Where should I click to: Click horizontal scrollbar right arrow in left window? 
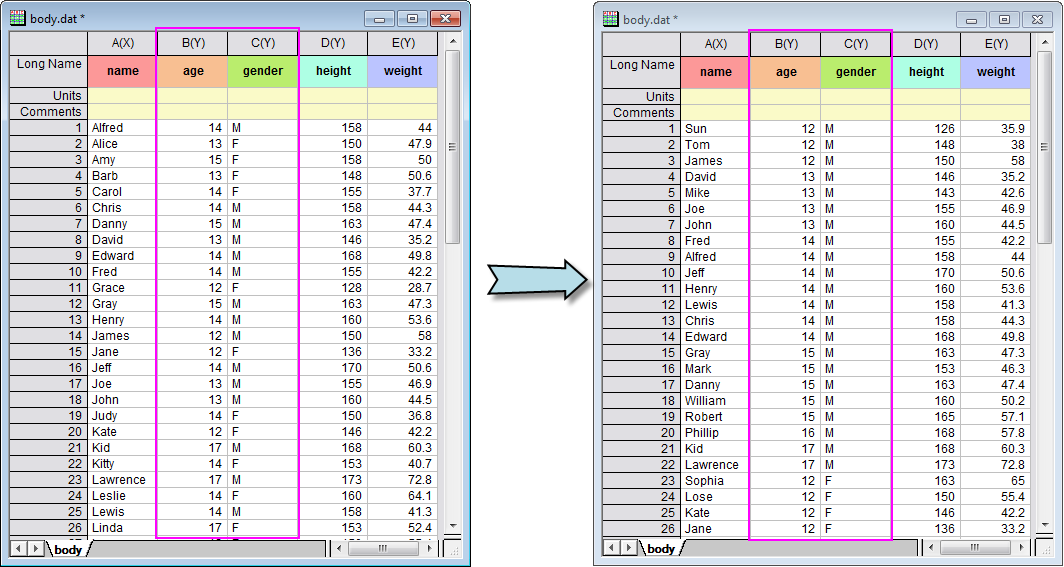pyautogui.click(x=430, y=548)
